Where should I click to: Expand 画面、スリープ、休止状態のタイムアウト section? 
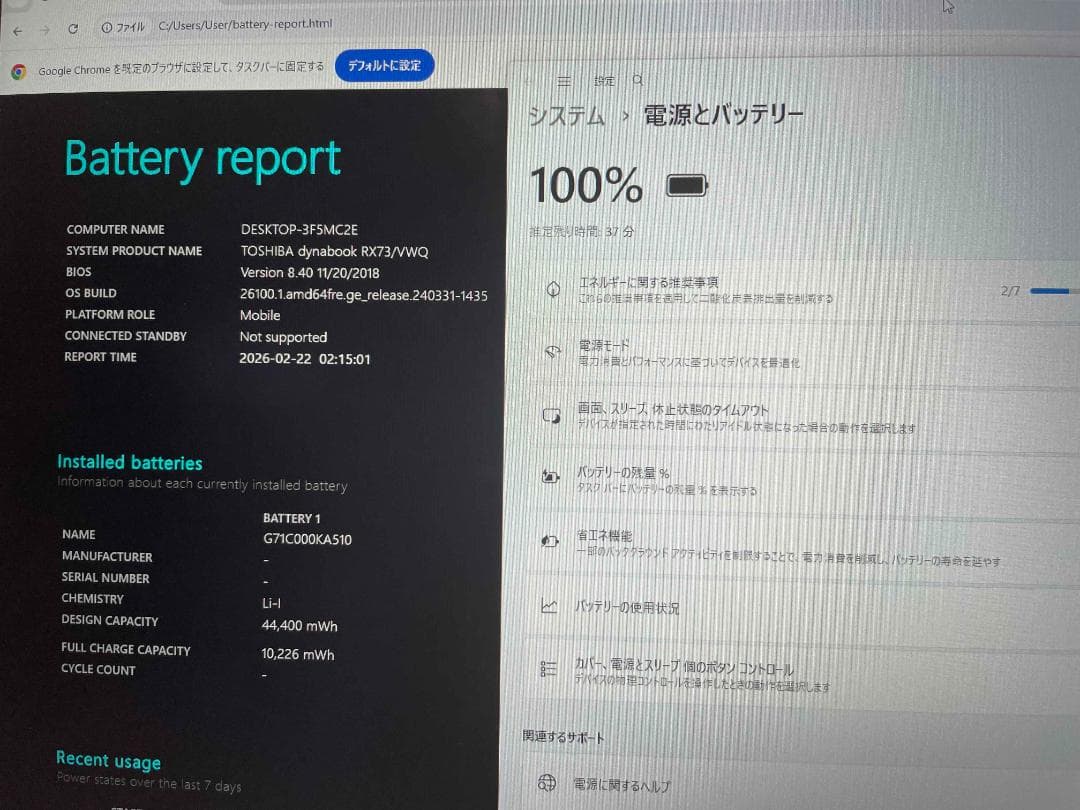[802, 417]
